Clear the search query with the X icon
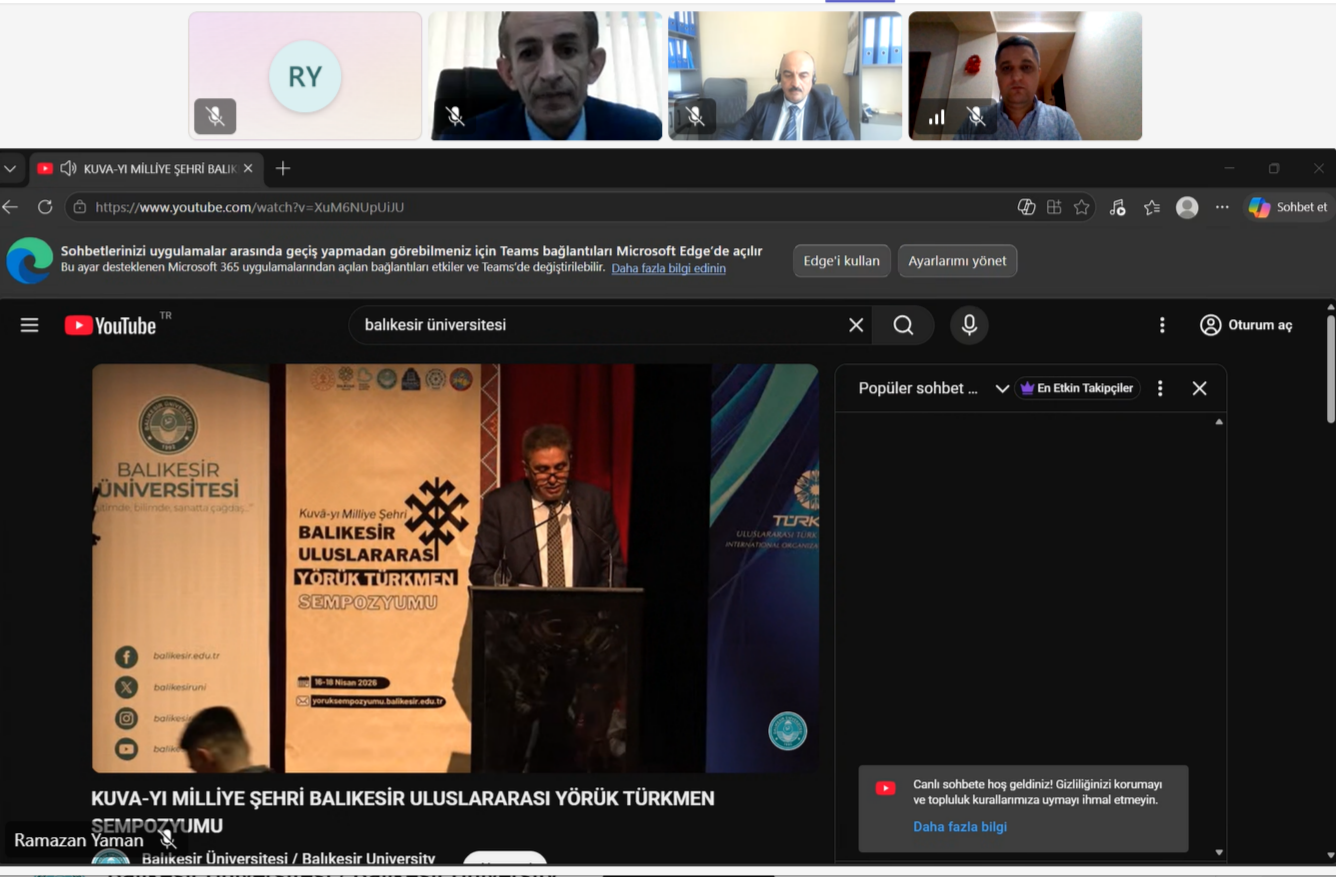Viewport: 1336px width, 877px height. (x=855, y=324)
